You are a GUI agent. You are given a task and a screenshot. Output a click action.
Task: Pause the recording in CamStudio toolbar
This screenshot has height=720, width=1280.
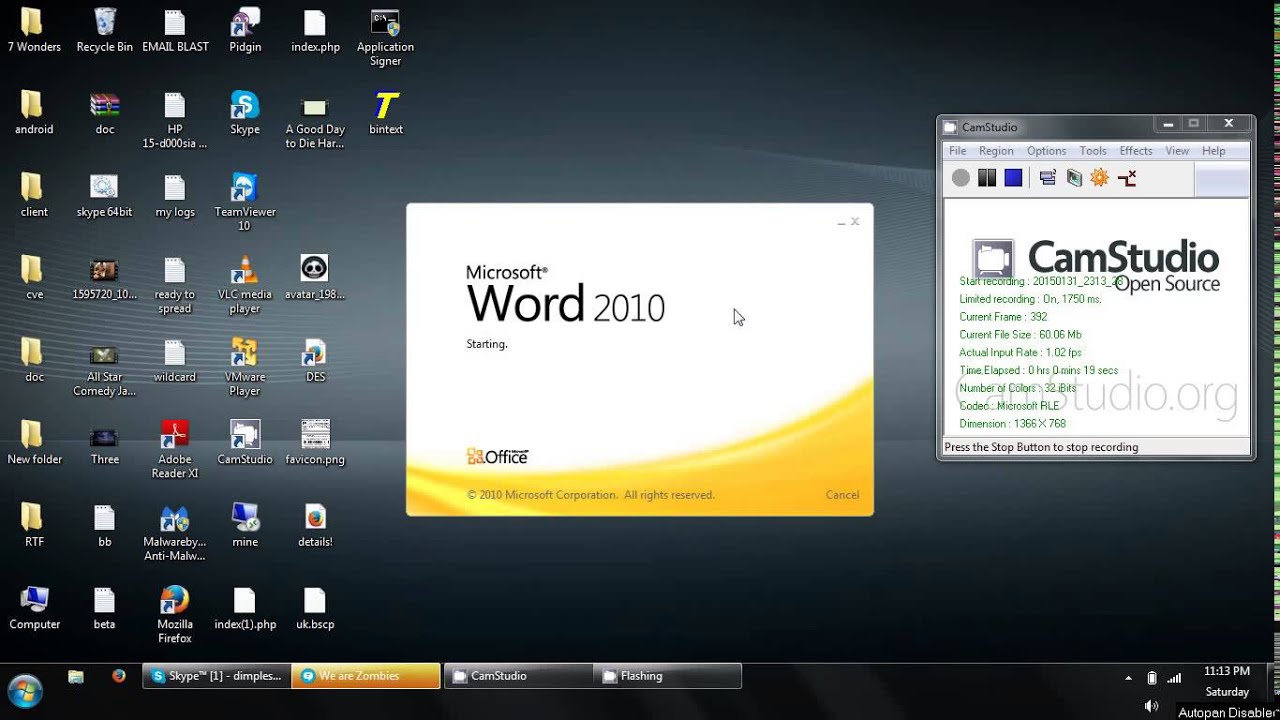(987, 178)
